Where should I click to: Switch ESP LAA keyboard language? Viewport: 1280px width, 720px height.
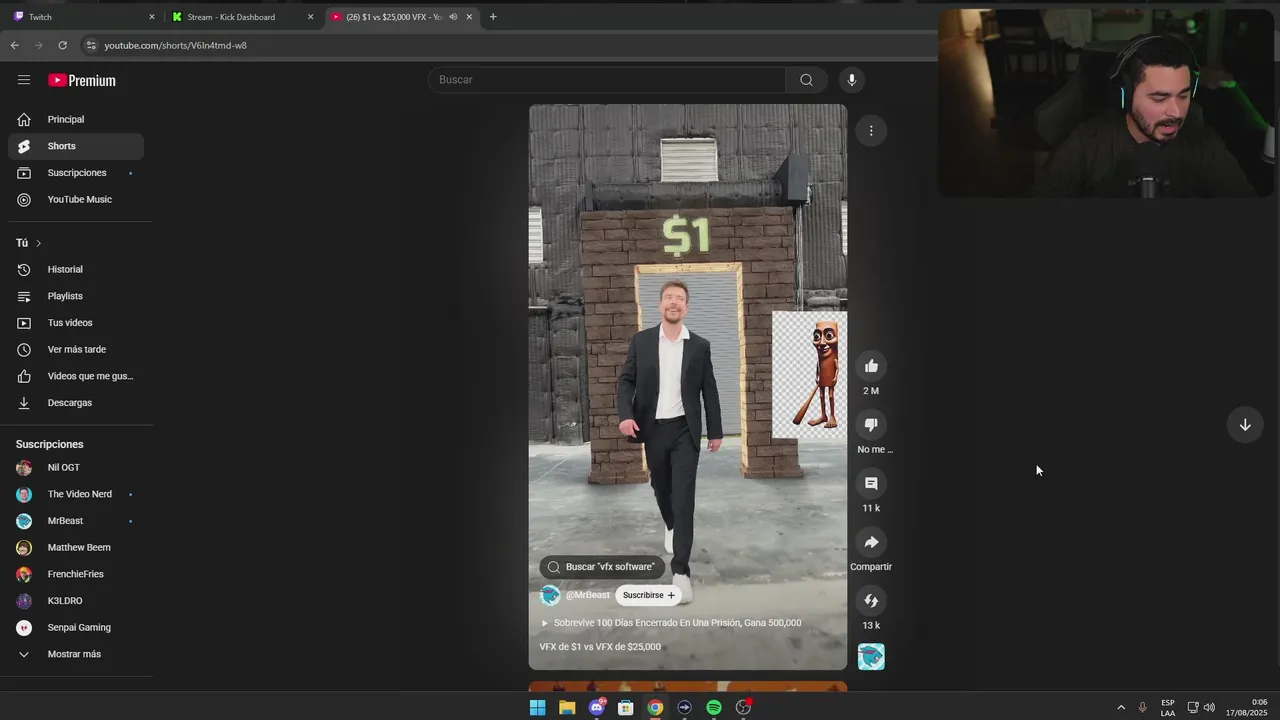pos(1168,707)
